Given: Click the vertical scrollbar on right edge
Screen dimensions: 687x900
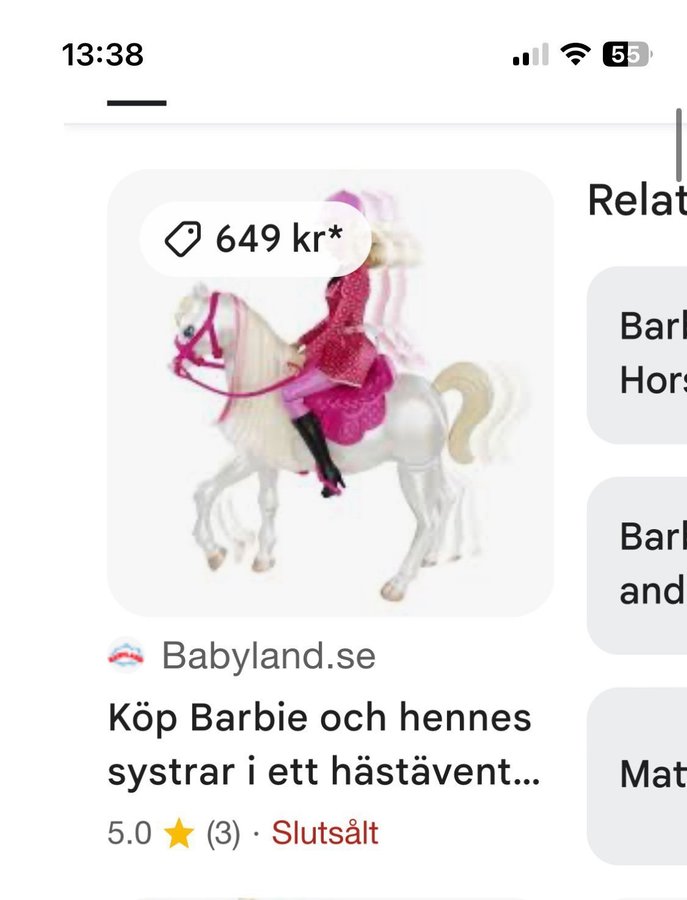Looking at the screenshot, I should [679, 145].
